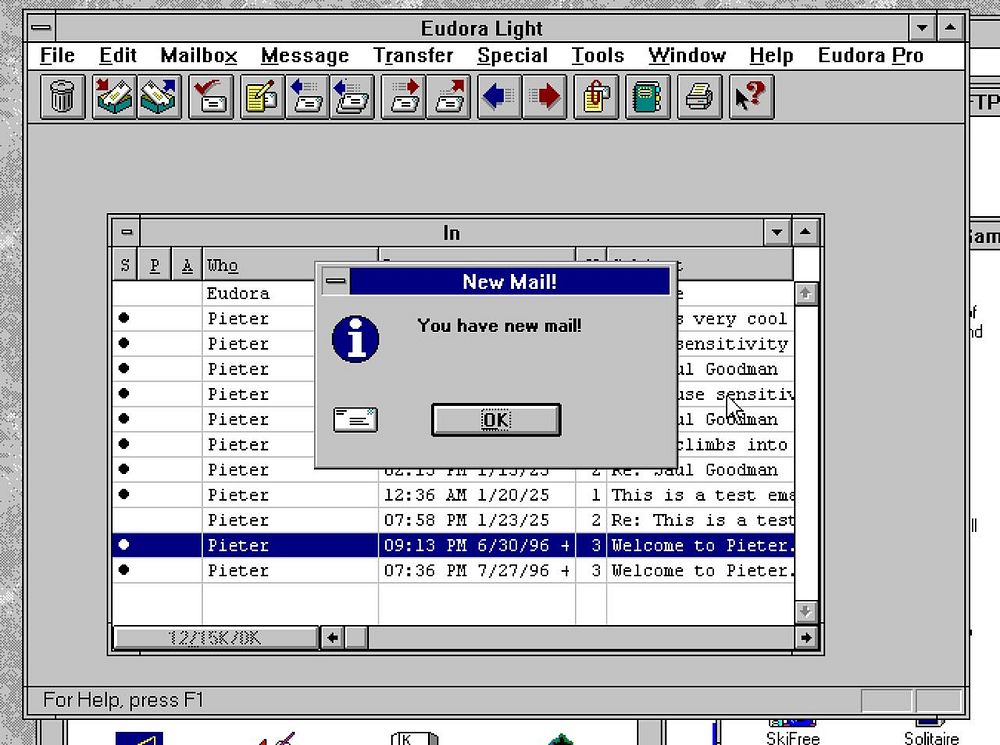Open the In window control menu box
This screenshot has height=745, width=1000.
pos(126,232)
